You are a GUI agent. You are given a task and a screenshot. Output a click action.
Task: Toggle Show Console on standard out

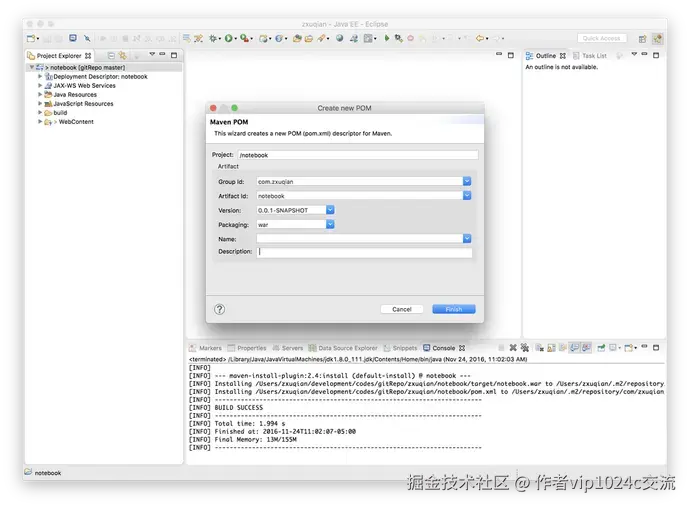pyautogui.click(x=574, y=348)
